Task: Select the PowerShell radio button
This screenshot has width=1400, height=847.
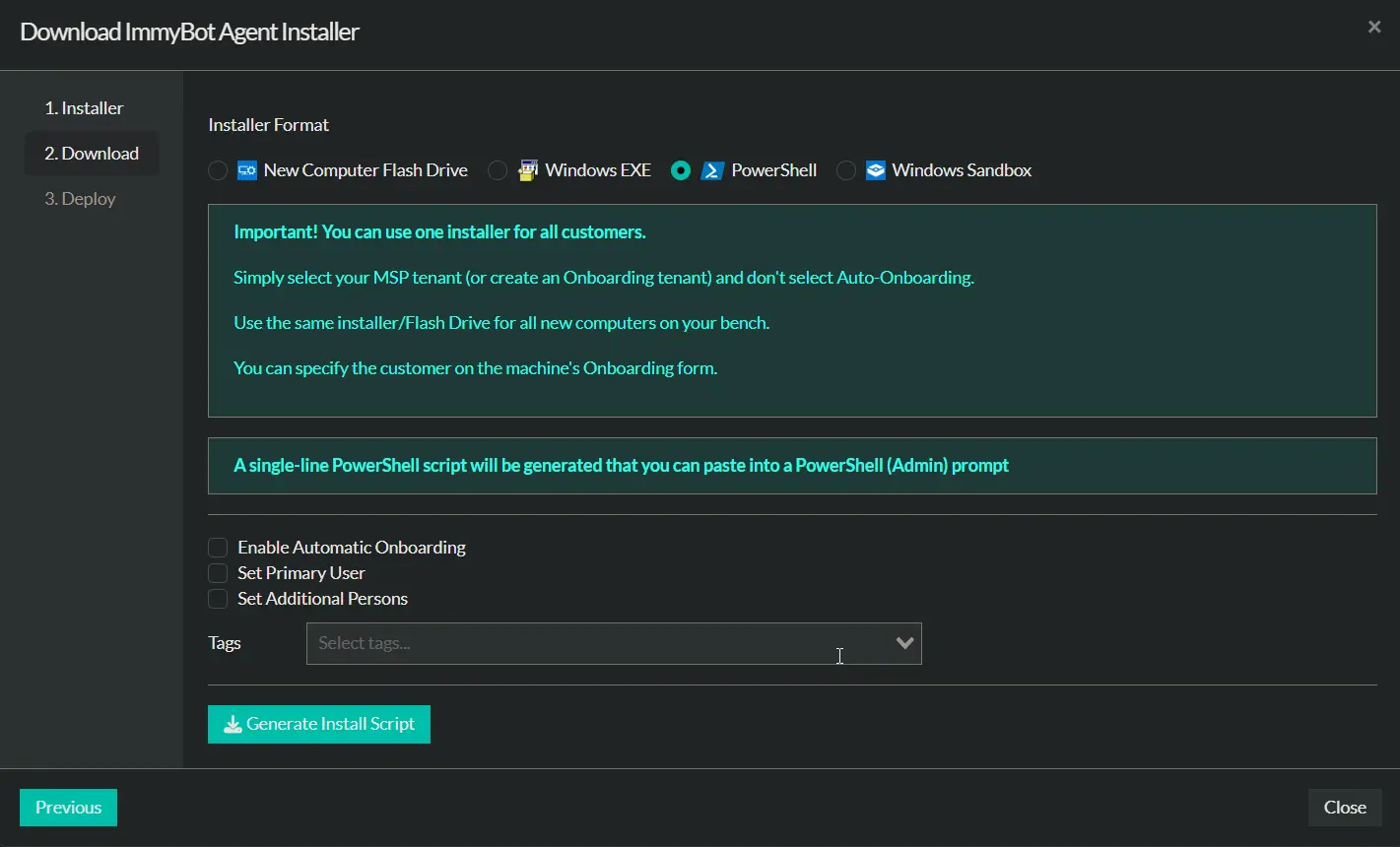Action: pos(681,170)
